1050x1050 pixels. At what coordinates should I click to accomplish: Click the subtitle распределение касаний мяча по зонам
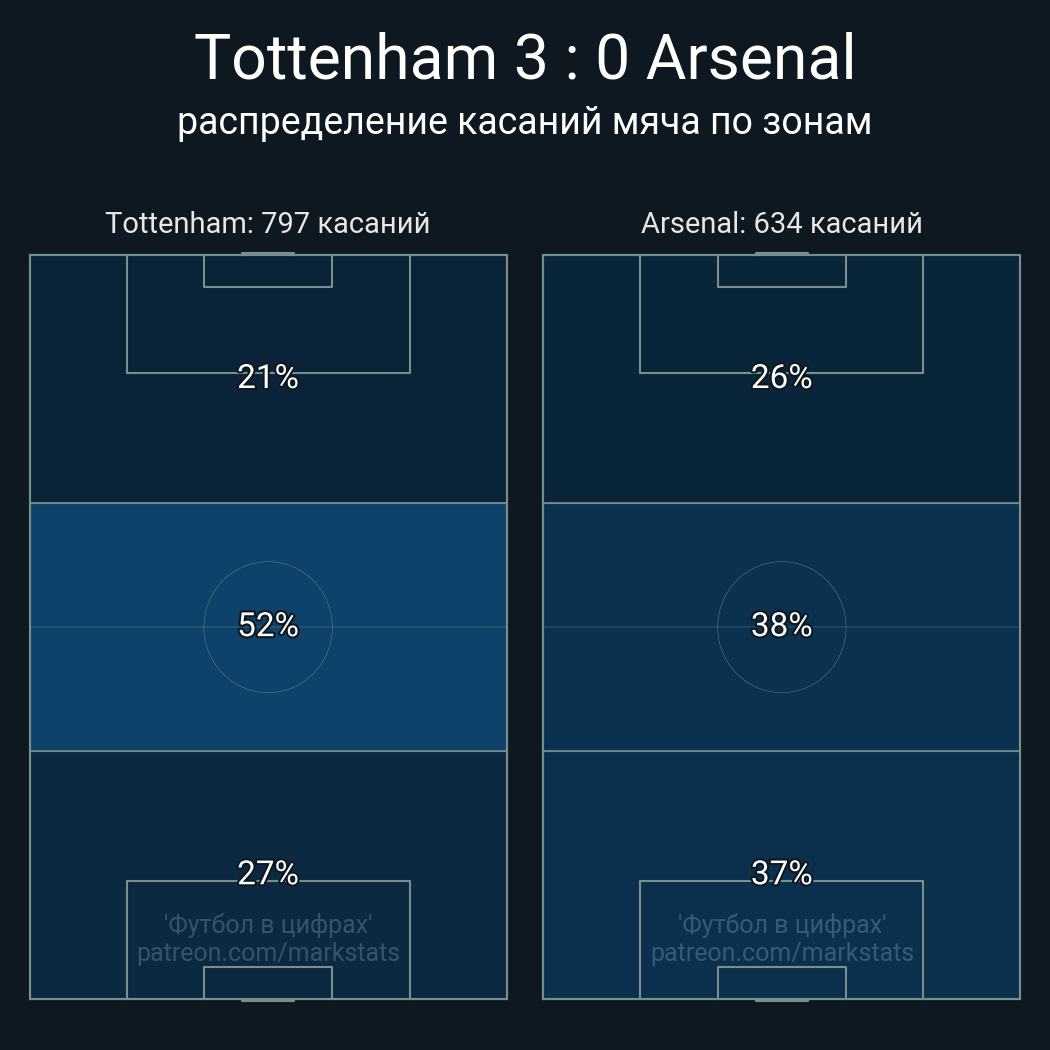click(524, 121)
